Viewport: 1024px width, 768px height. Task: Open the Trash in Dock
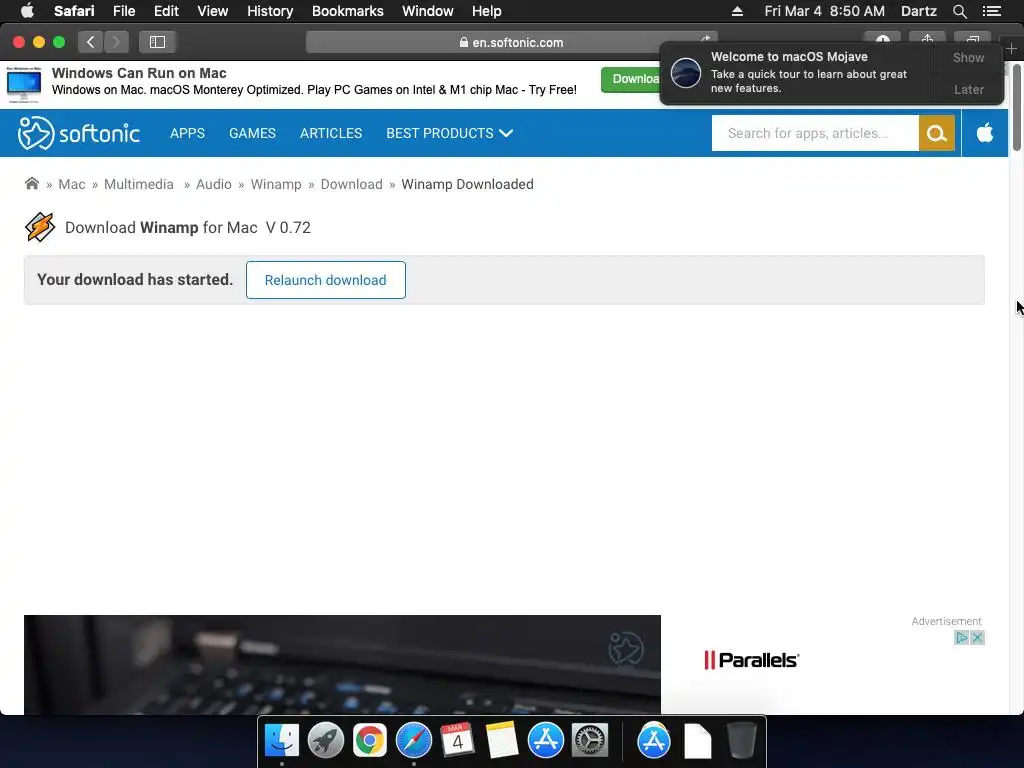click(741, 741)
